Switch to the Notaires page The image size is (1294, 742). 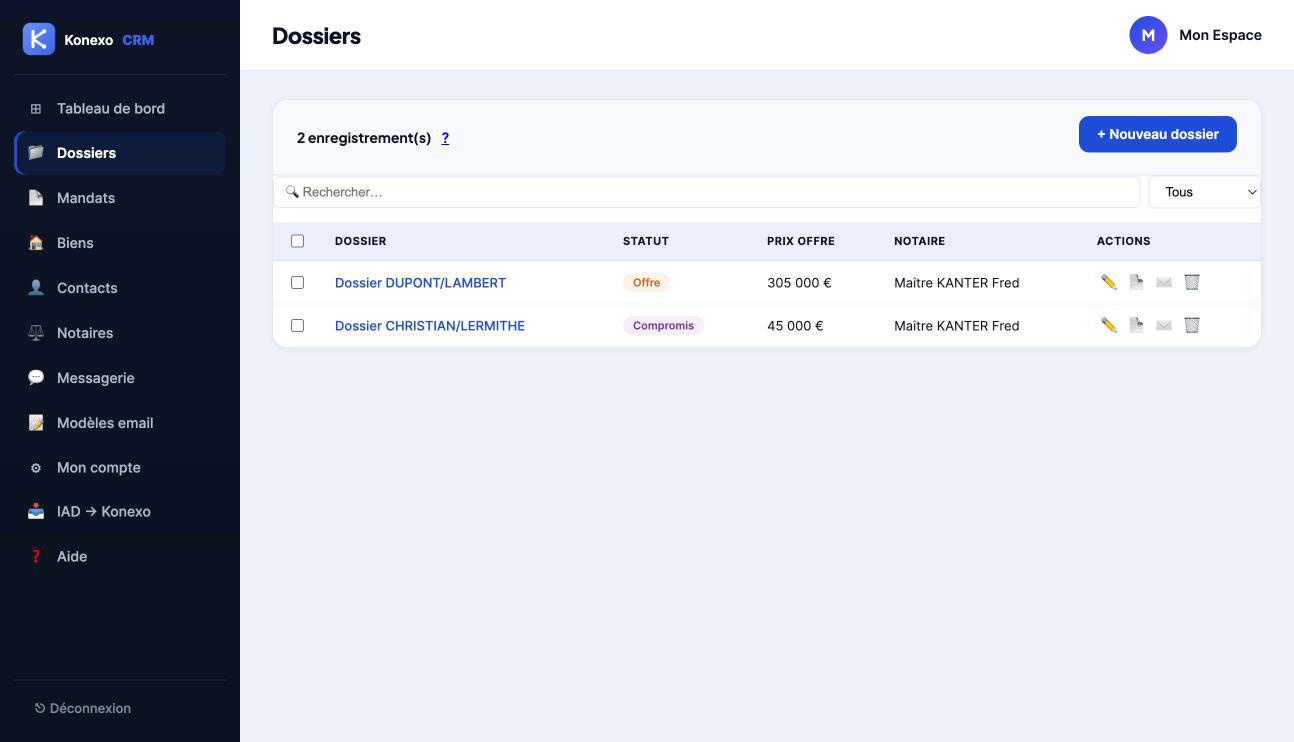(x=120, y=333)
